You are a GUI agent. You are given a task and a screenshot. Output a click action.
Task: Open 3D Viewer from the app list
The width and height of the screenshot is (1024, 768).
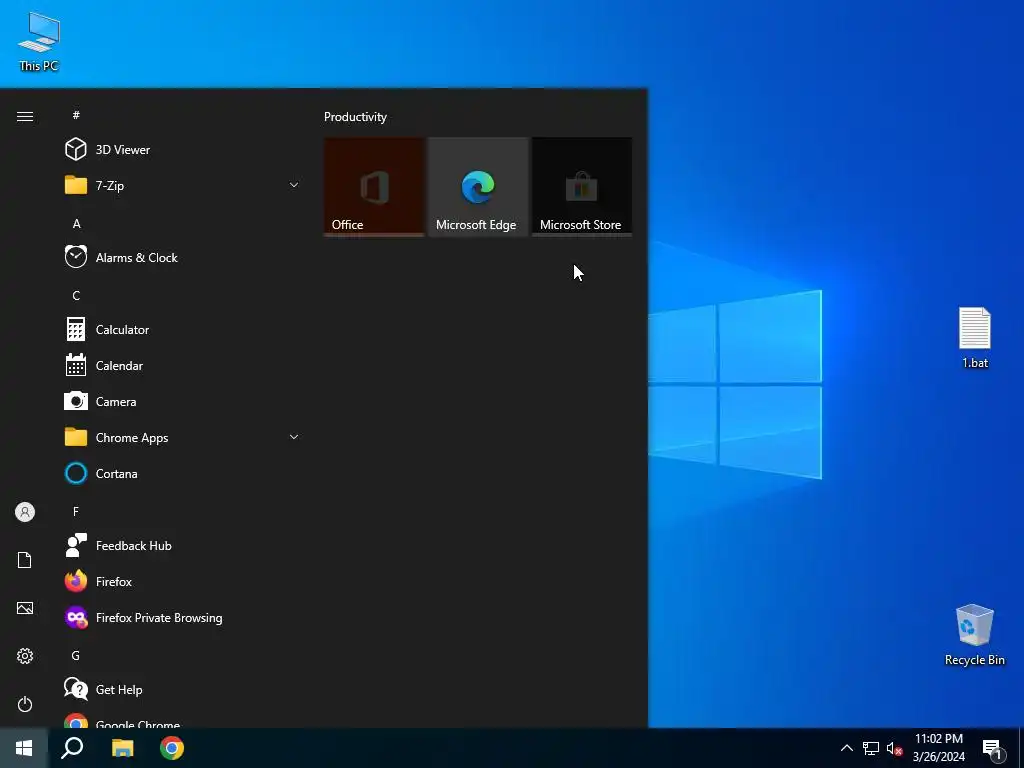tap(184, 150)
